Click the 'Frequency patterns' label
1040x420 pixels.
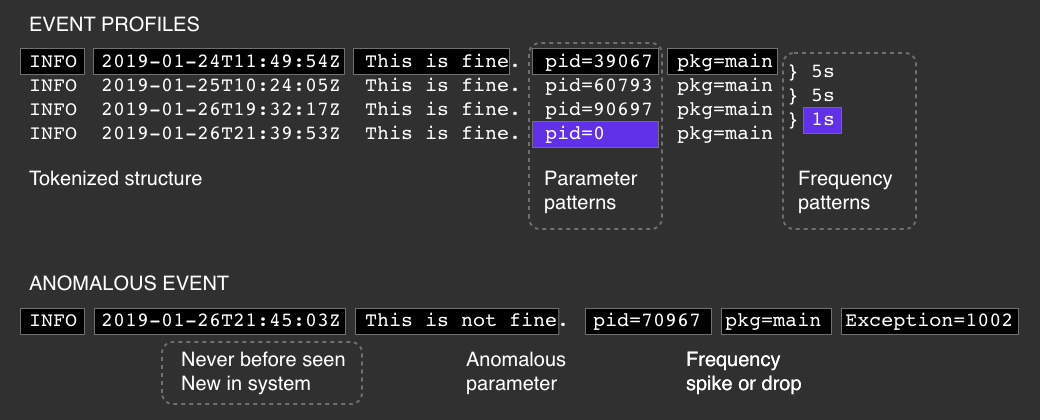point(844,191)
